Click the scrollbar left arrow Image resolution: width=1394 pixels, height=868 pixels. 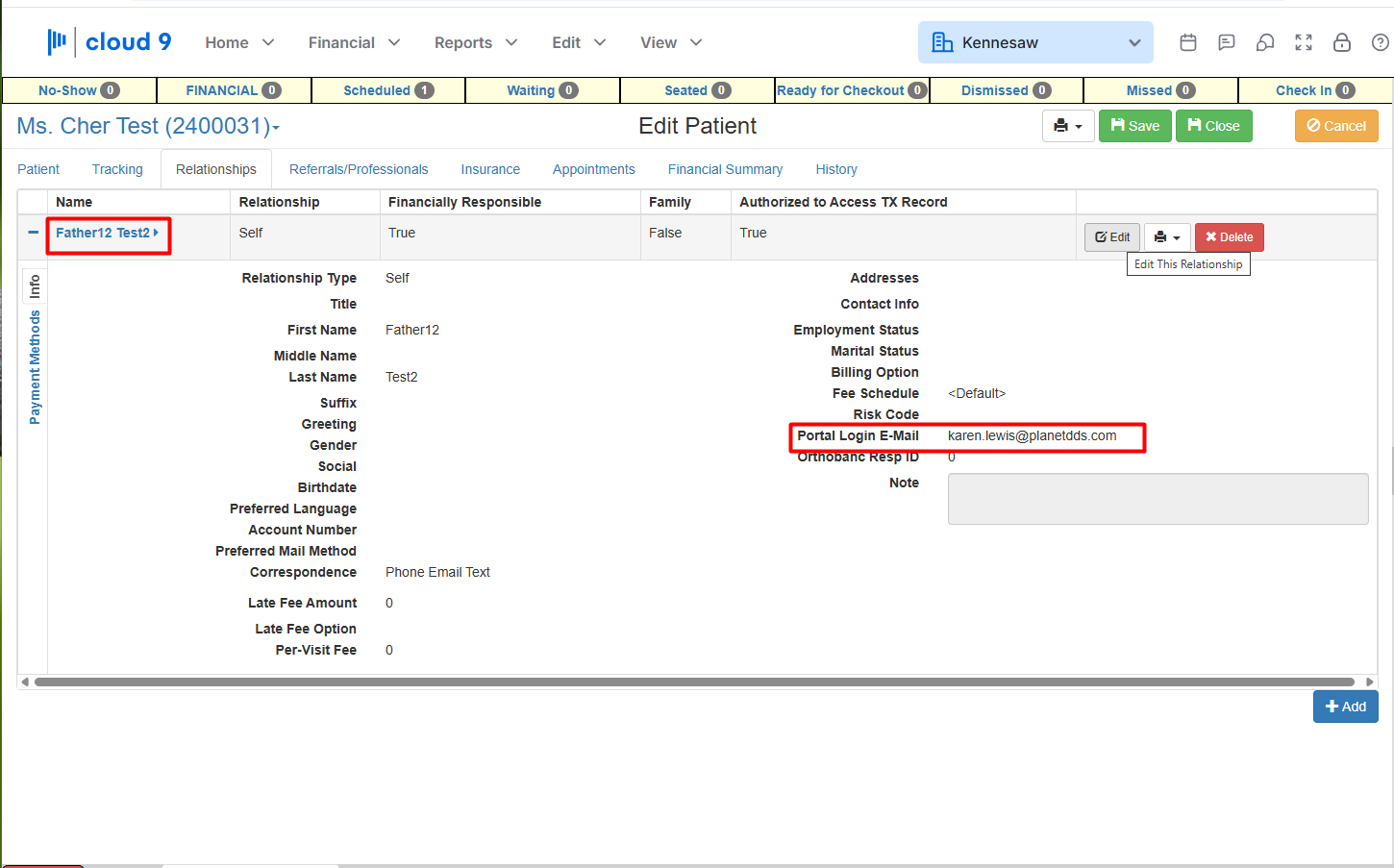[24, 682]
